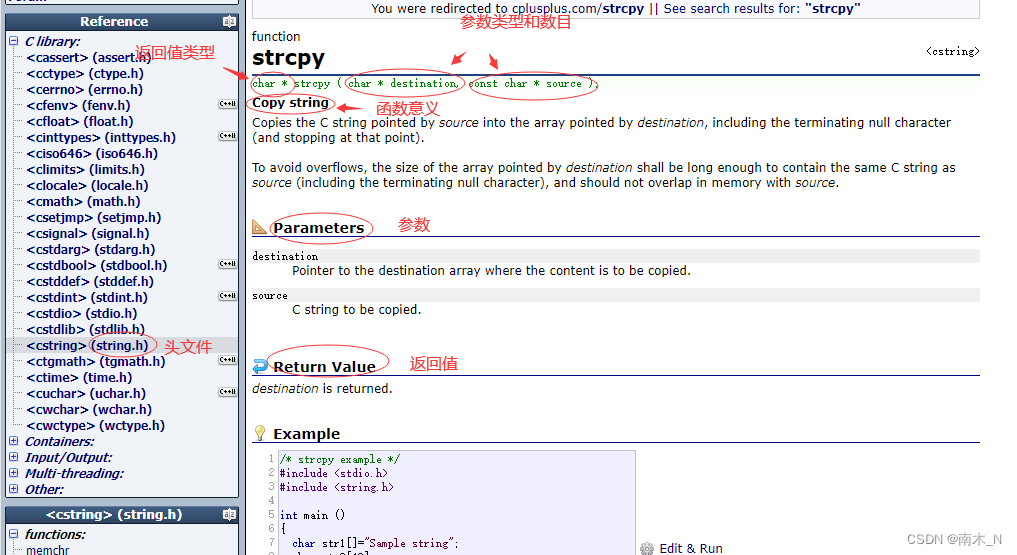1017x555 pixels.
Task: Open the <ctgmath> (tgmath.h) reference
Action: [x=96, y=362]
